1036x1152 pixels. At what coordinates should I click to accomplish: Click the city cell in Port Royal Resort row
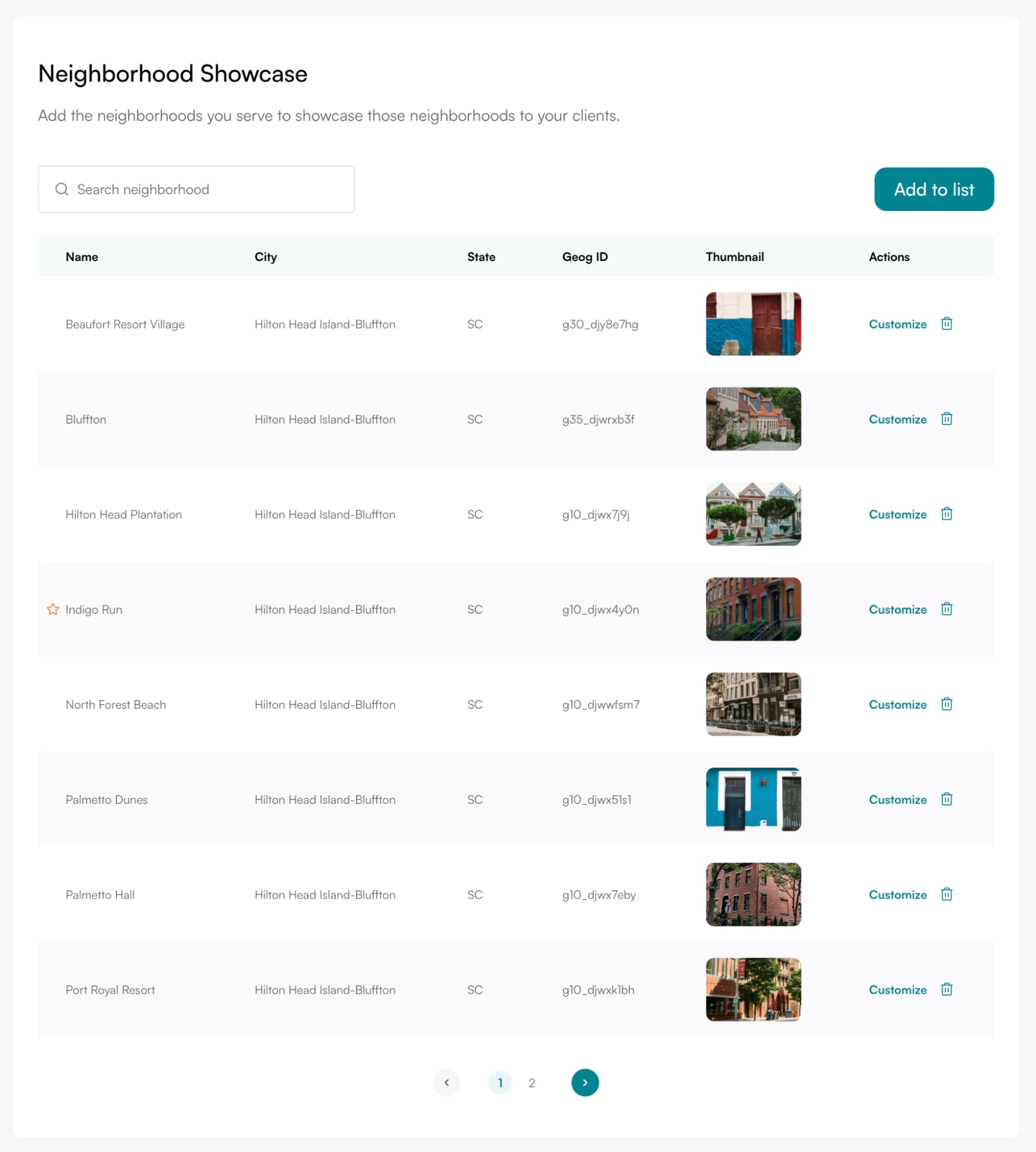pyautogui.click(x=325, y=990)
